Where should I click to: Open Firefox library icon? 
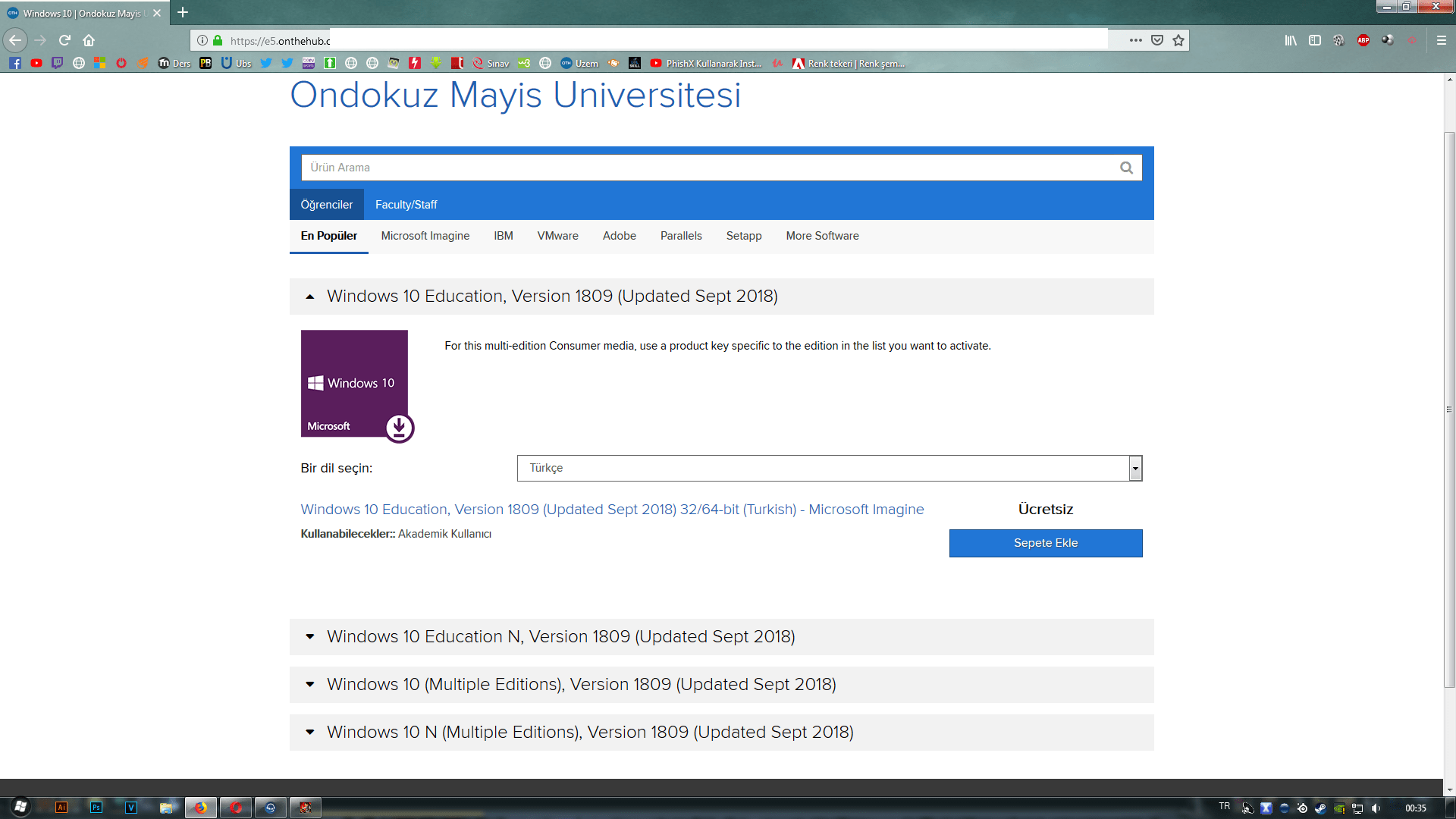pyautogui.click(x=1290, y=40)
